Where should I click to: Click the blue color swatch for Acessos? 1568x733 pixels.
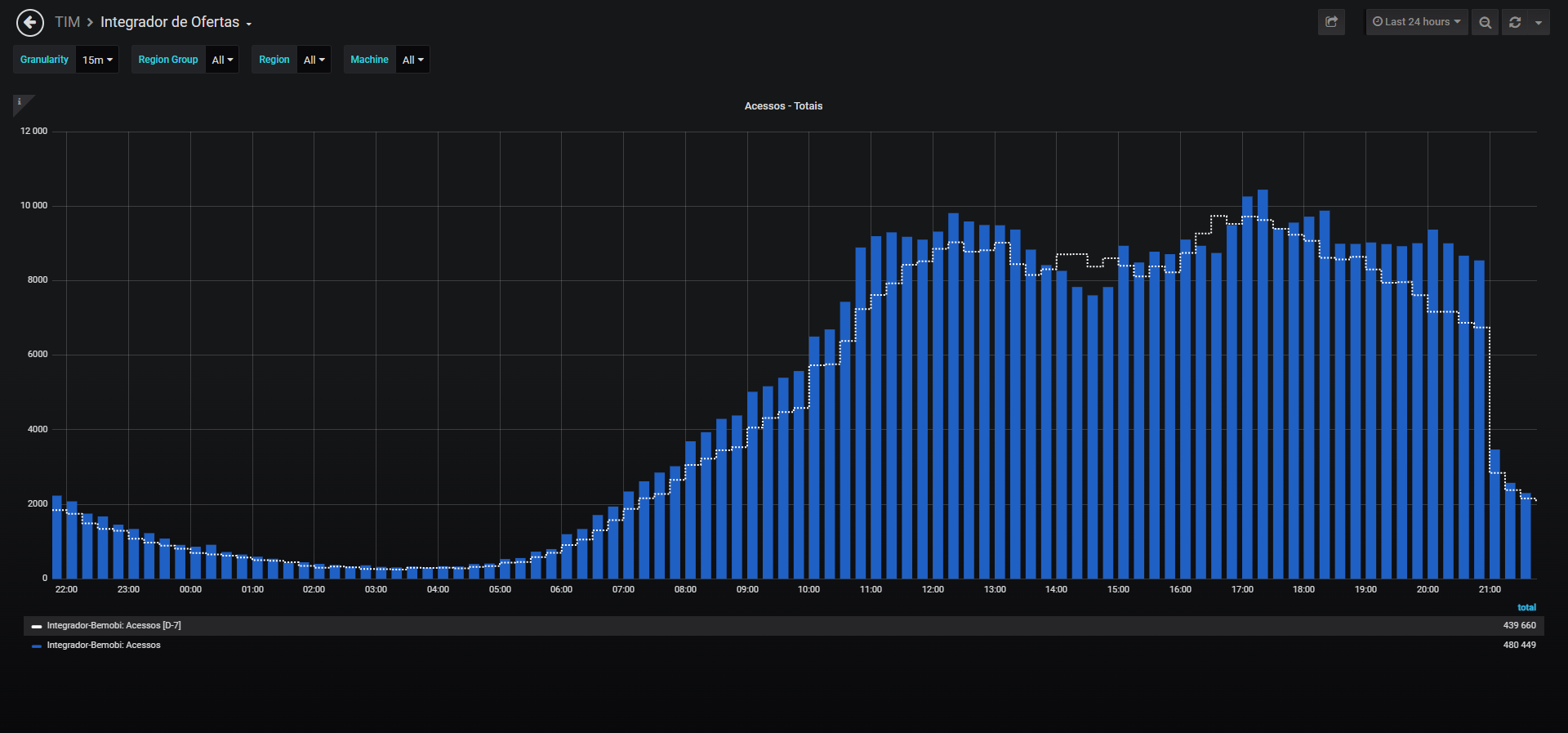tap(37, 646)
